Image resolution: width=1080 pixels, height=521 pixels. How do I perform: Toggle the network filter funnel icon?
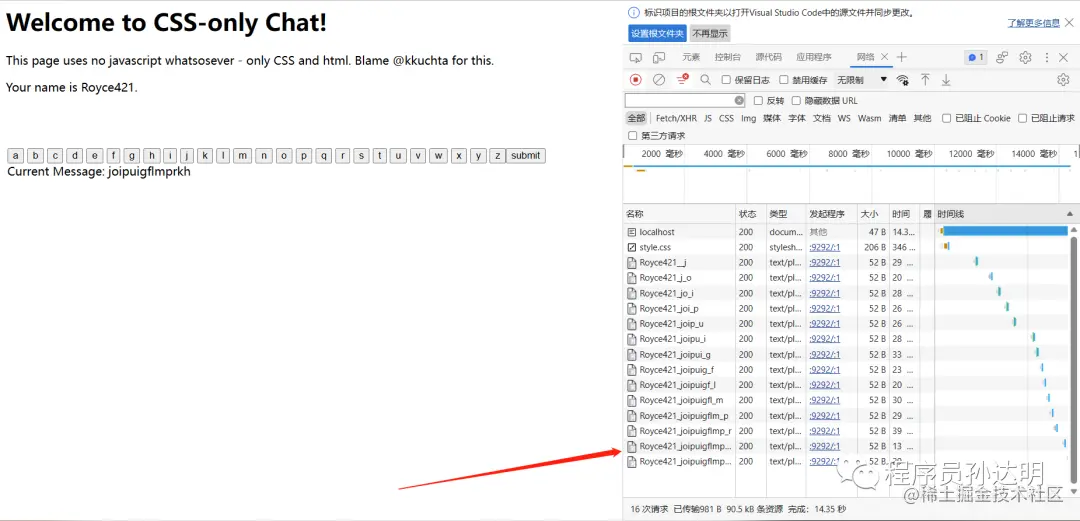point(682,80)
